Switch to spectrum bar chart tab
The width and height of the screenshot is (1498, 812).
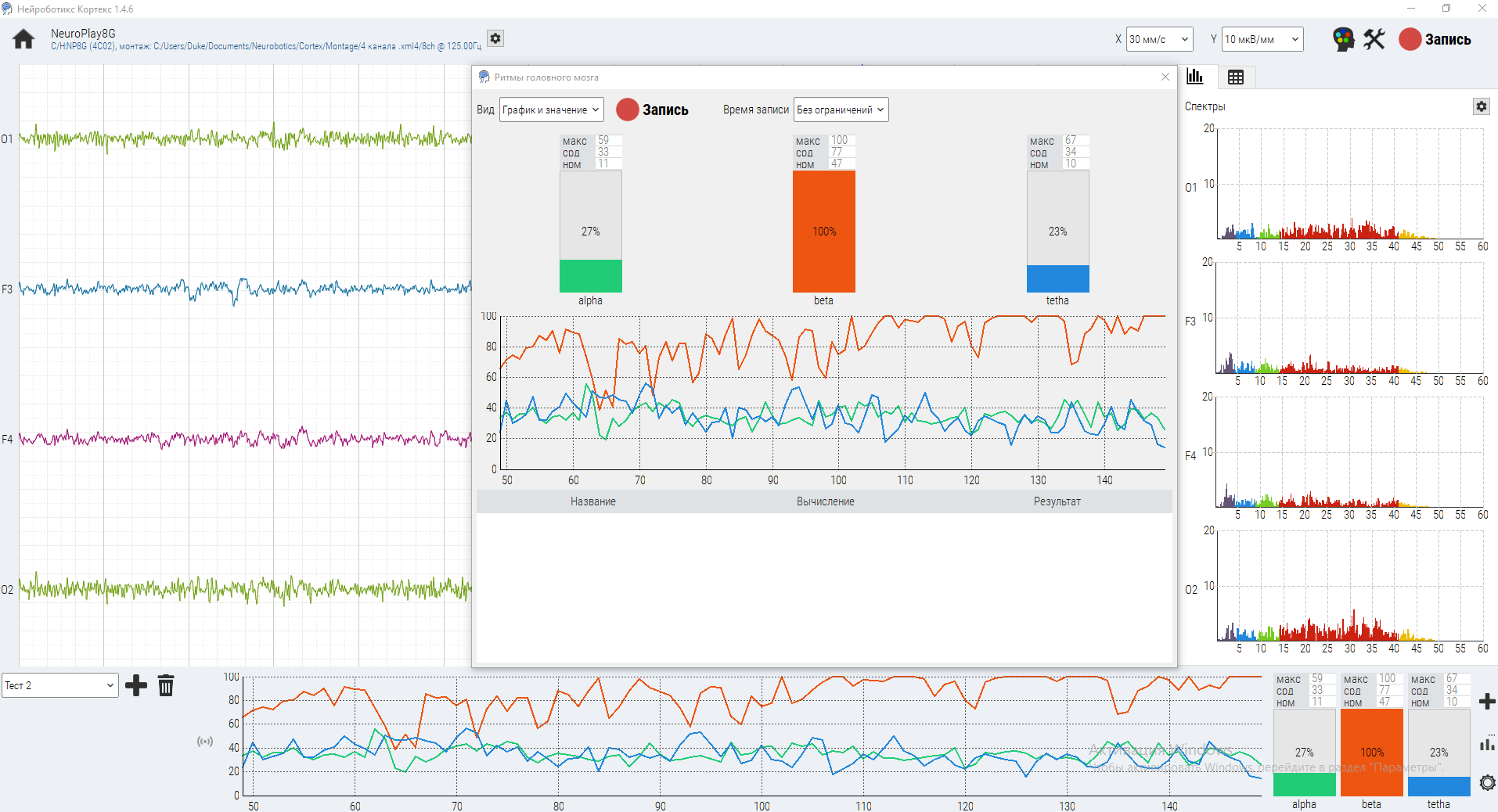pos(1195,77)
